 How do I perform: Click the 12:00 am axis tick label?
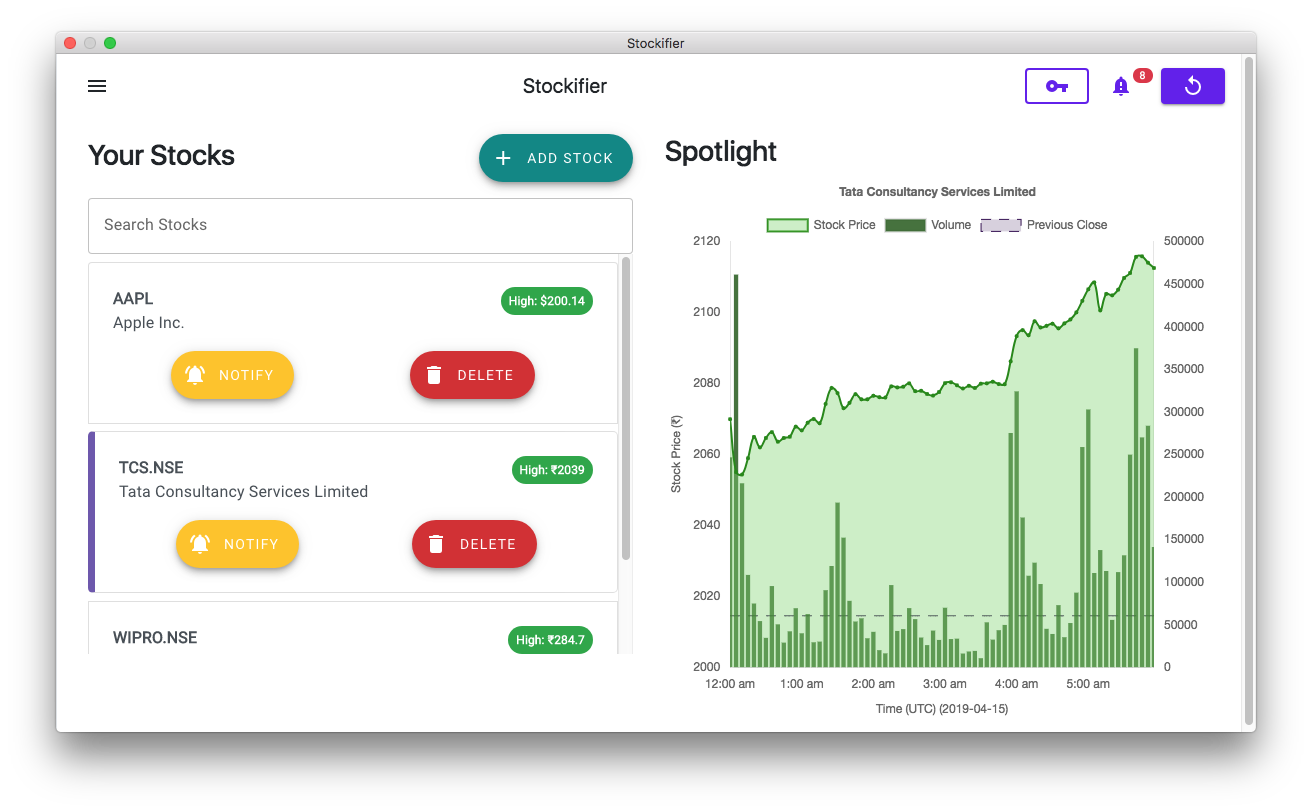click(730, 684)
